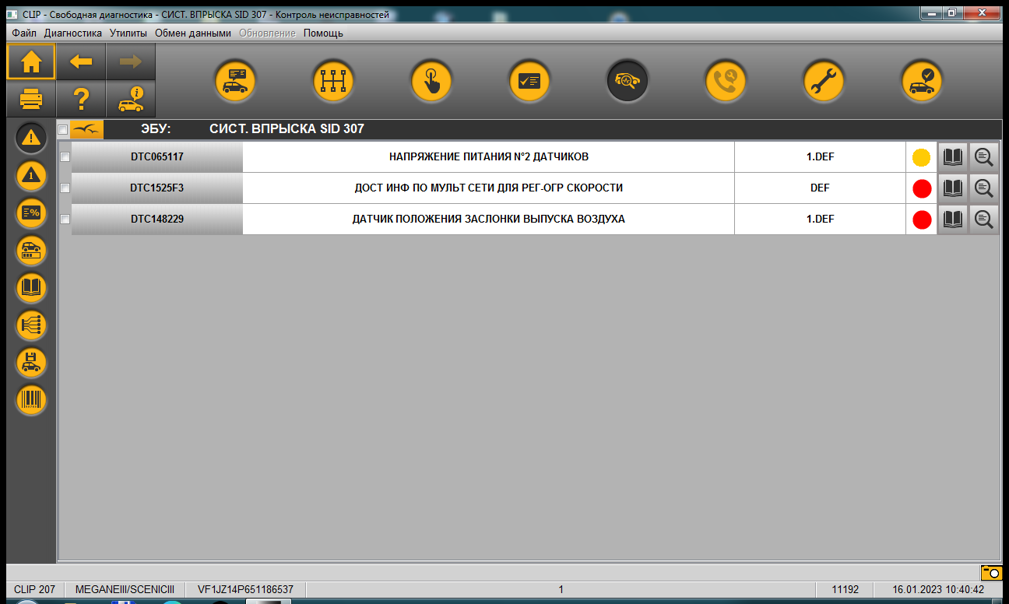Click the forward arrow button
Image resolution: width=1009 pixels, height=604 pixels.
(x=131, y=62)
